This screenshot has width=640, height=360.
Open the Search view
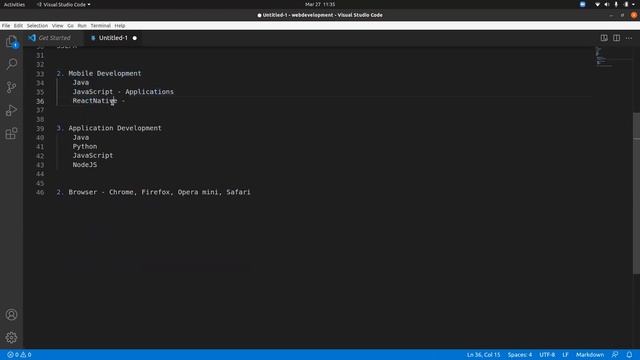(x=11, y=64)
